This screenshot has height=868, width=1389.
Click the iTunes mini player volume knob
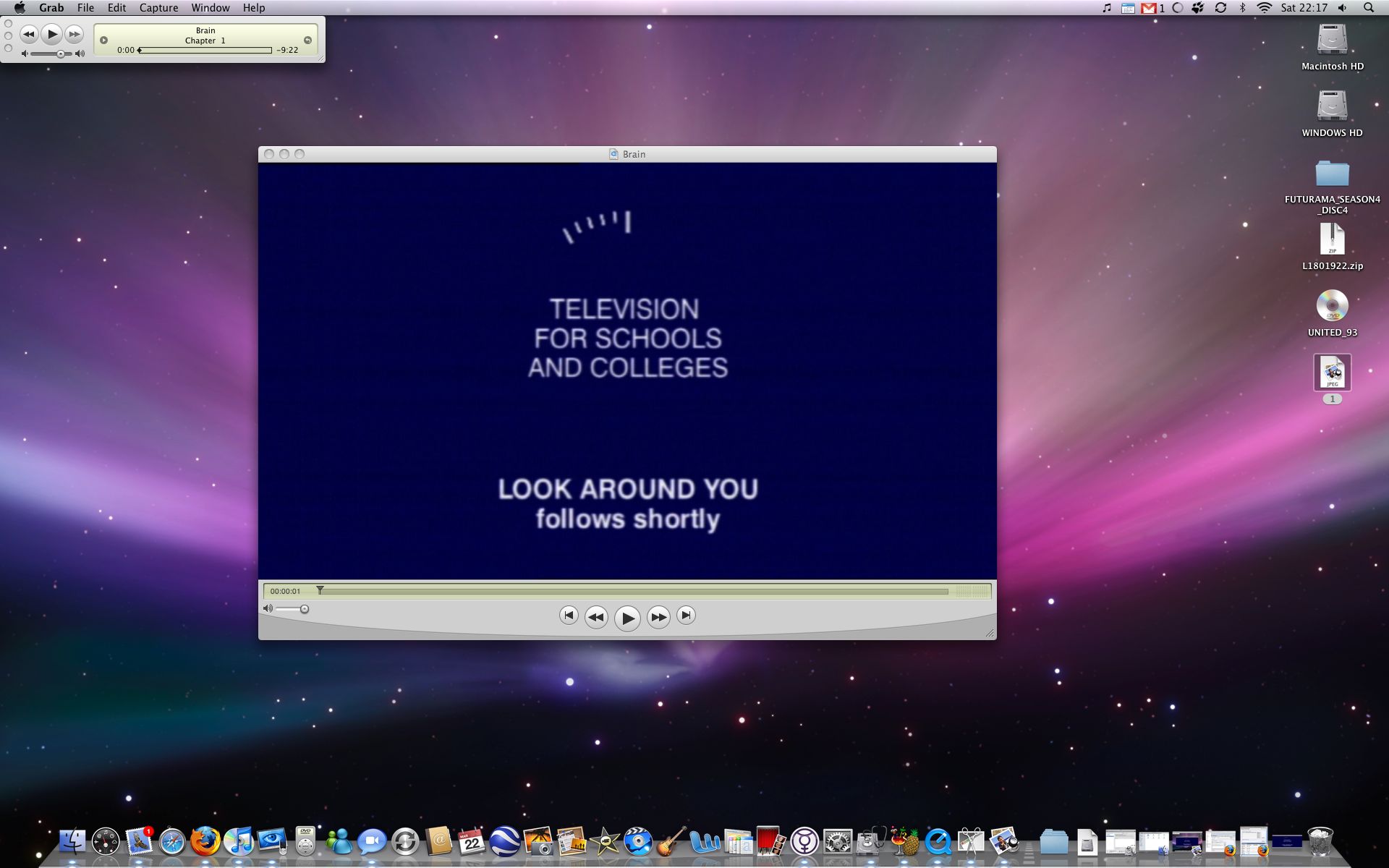pyautogui.click(x=61, y=54)
